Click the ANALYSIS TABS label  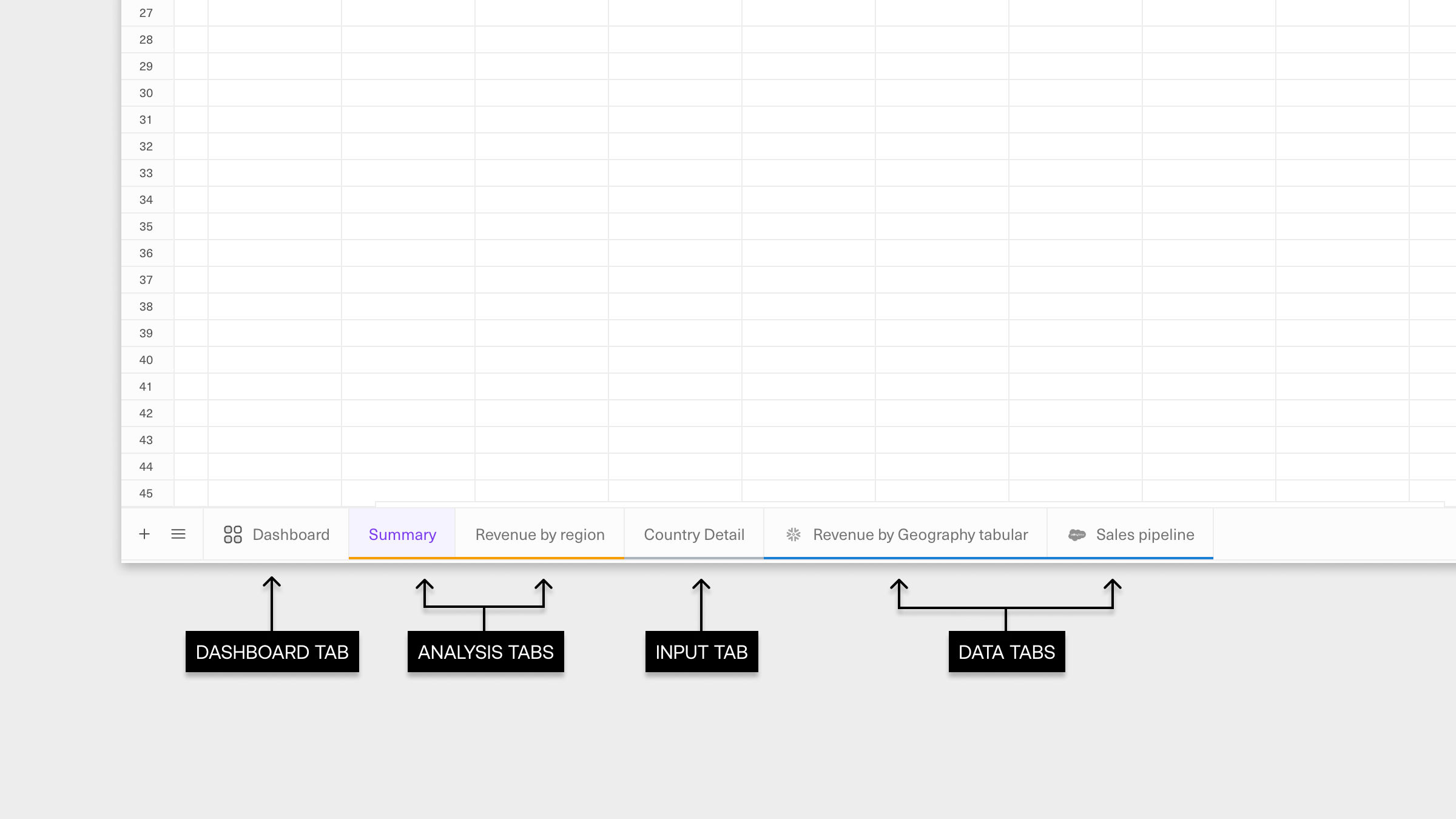486,652
